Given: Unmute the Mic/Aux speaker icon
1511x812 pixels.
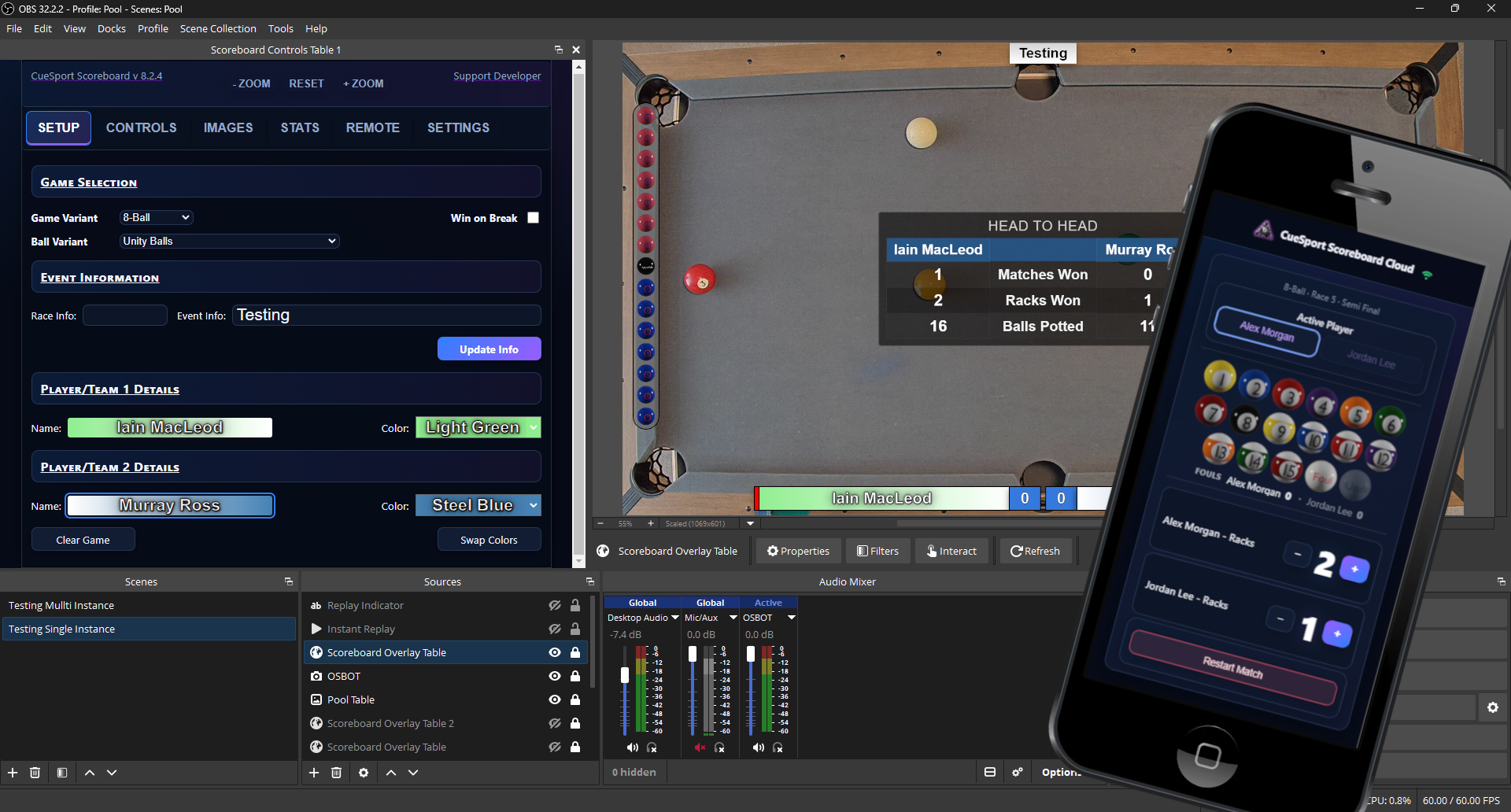Looking at the screenshot, I should tap(700, 747).
